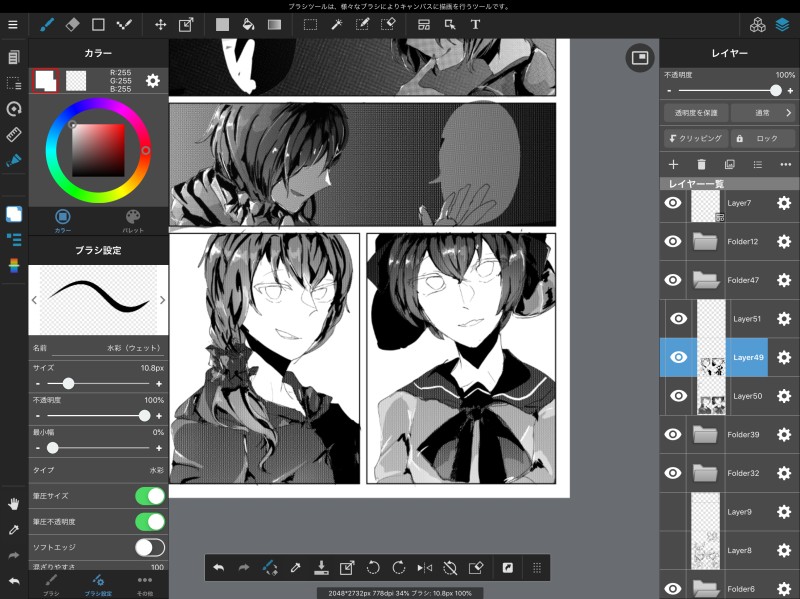
Task: Select the foreground white color swatch
Action: pos(45,81)
